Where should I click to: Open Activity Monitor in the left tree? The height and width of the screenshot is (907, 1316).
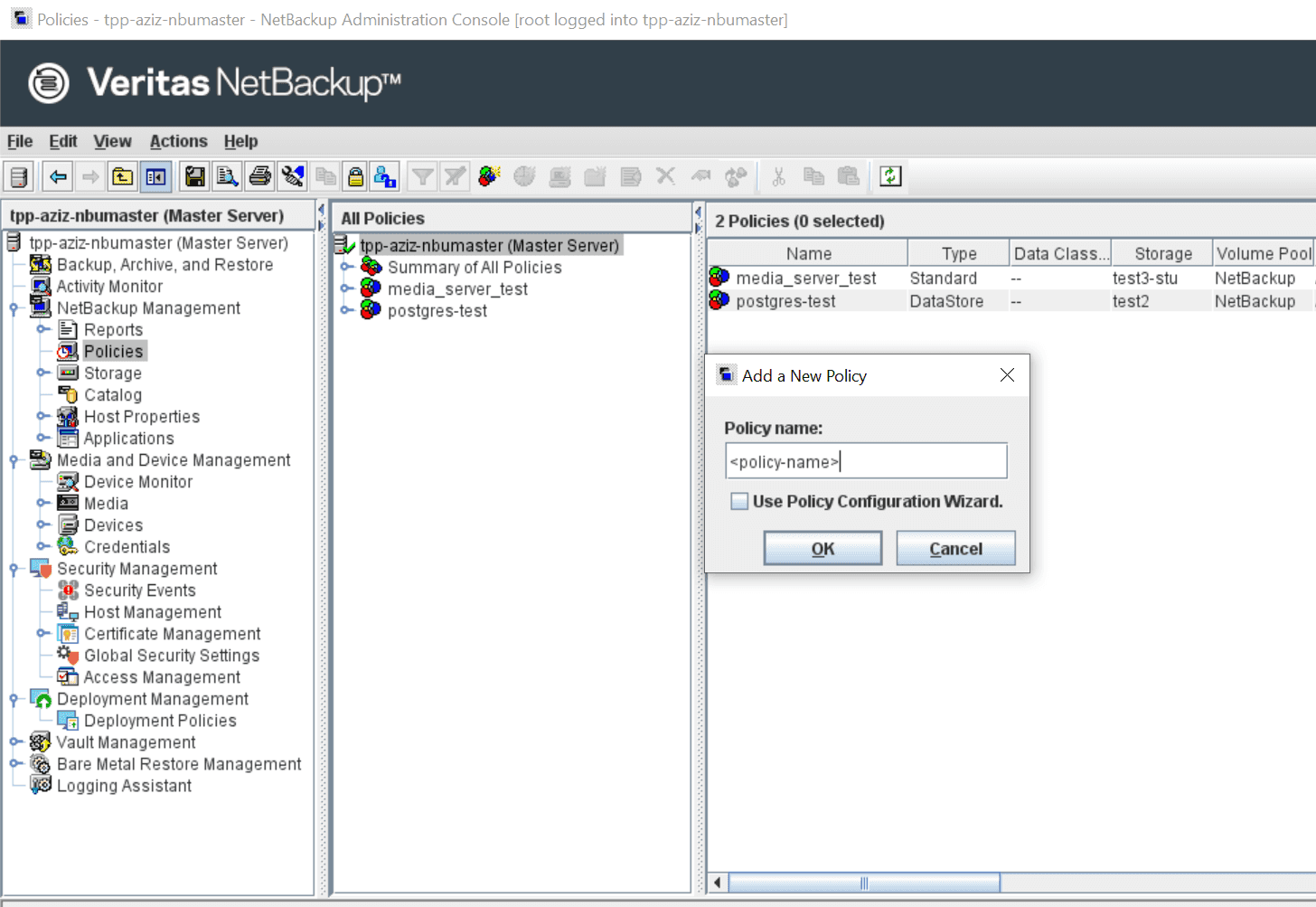click(x=108, y=286)
